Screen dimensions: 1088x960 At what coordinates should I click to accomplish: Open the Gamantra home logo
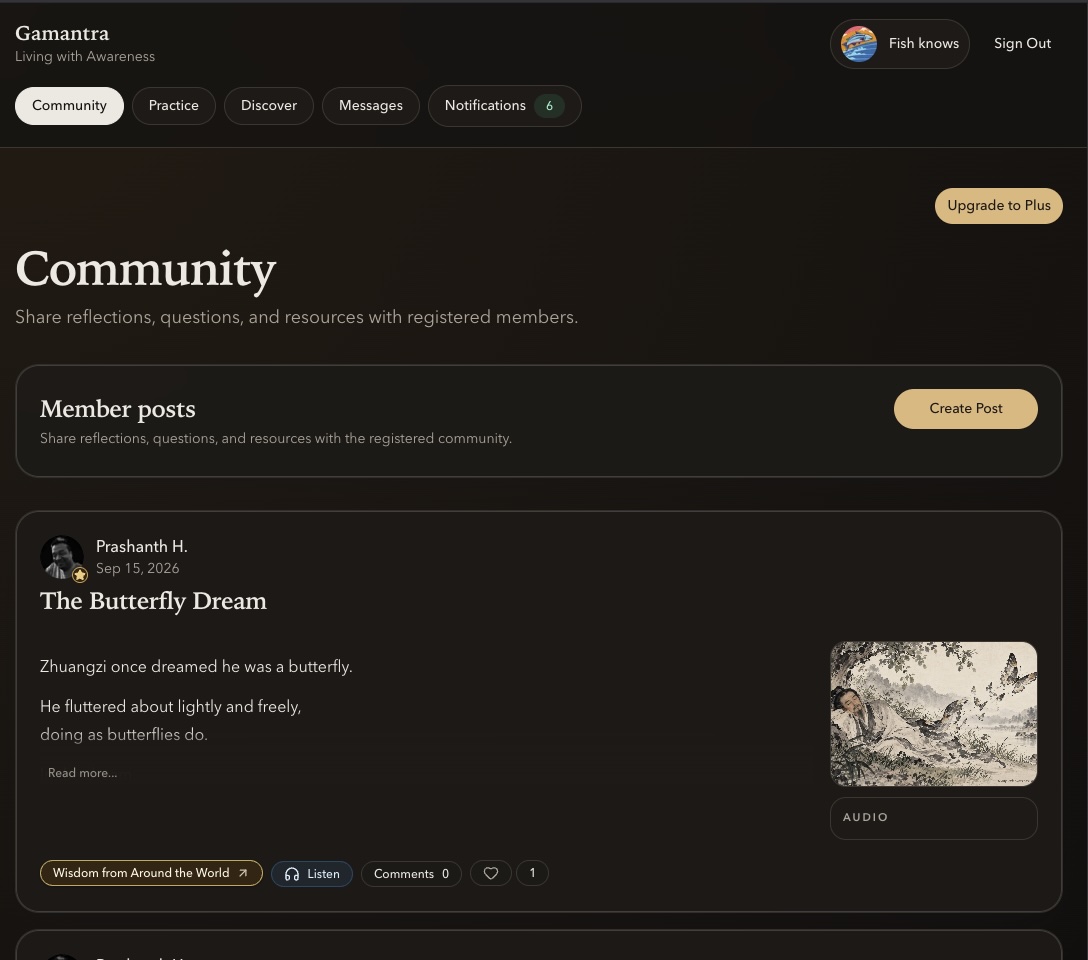[62, 33]
